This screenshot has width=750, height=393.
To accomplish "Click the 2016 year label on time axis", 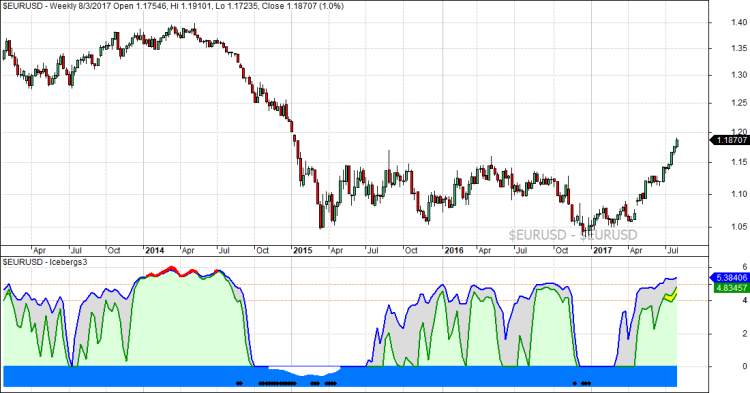I will point(454,251).
